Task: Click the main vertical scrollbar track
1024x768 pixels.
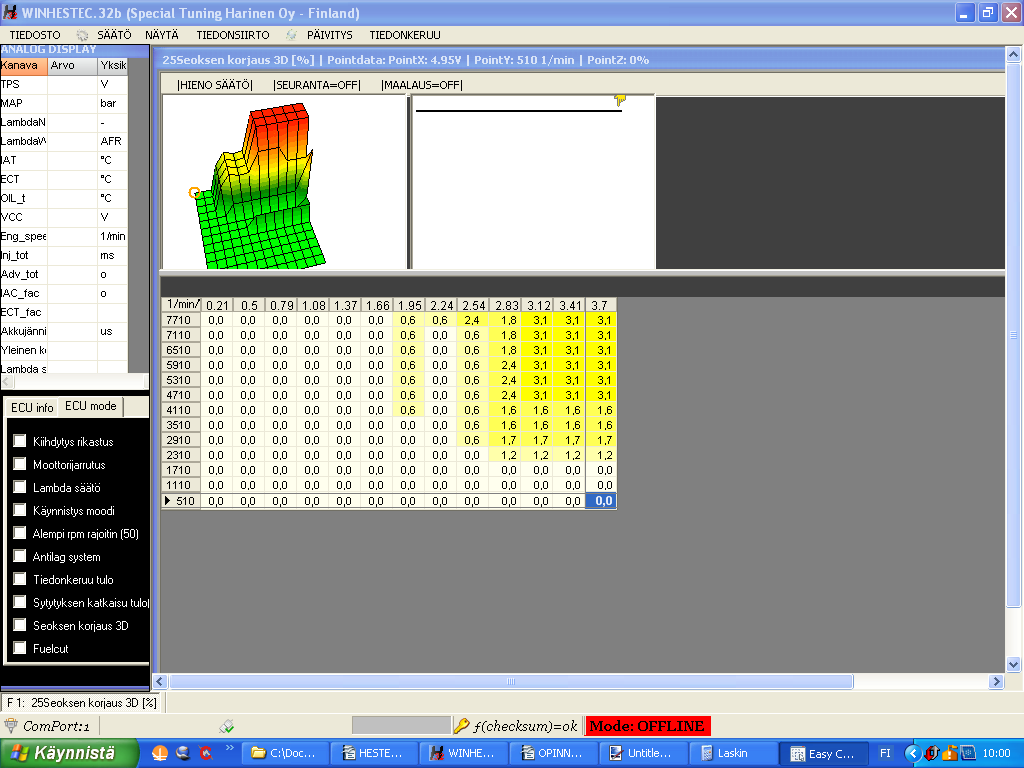Action: tap(1014, 359)
